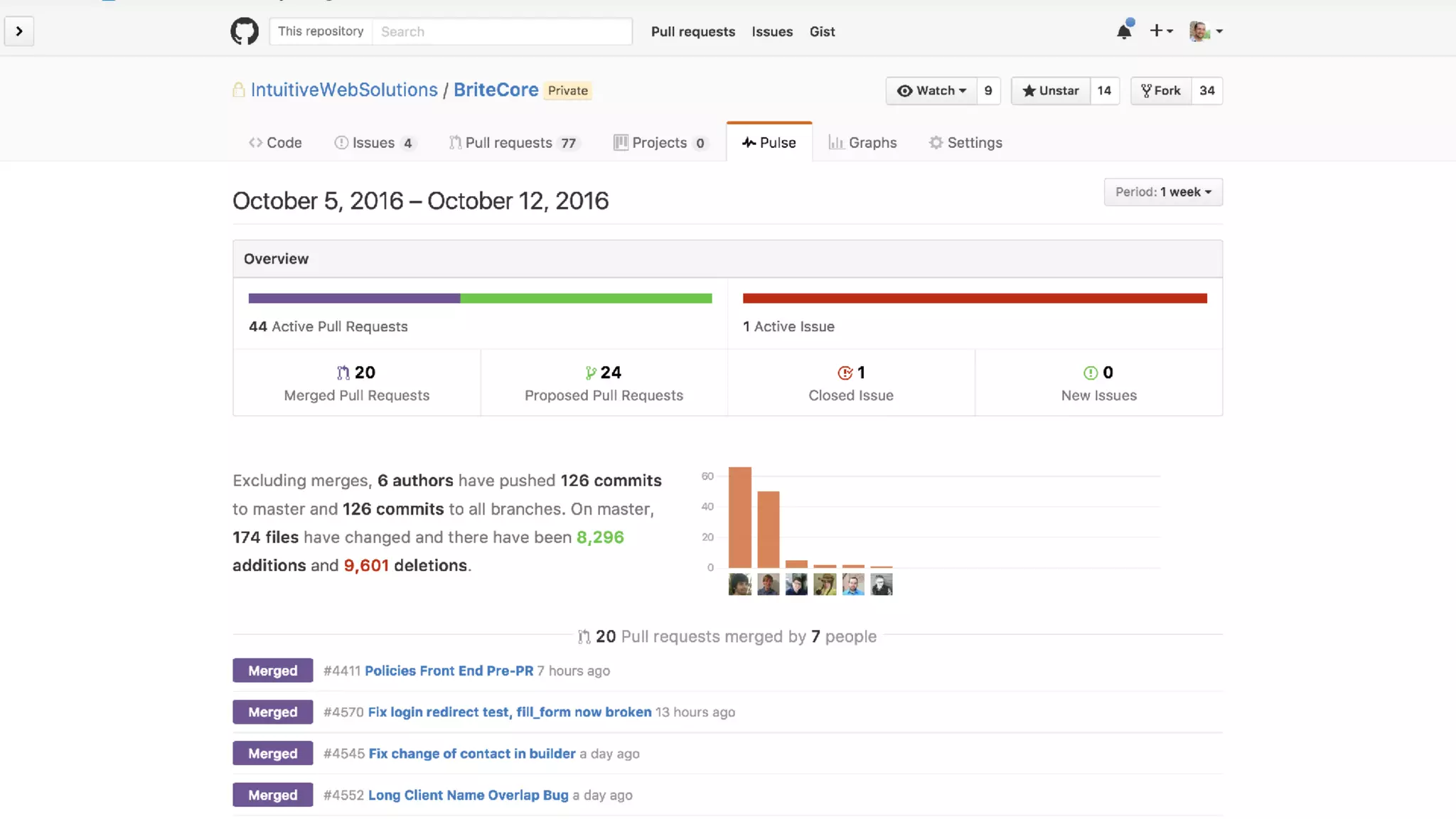This screenshot has width=1456, height=819.
Task: Click the red Active Issue progress bar
Action: coord(975,299)
